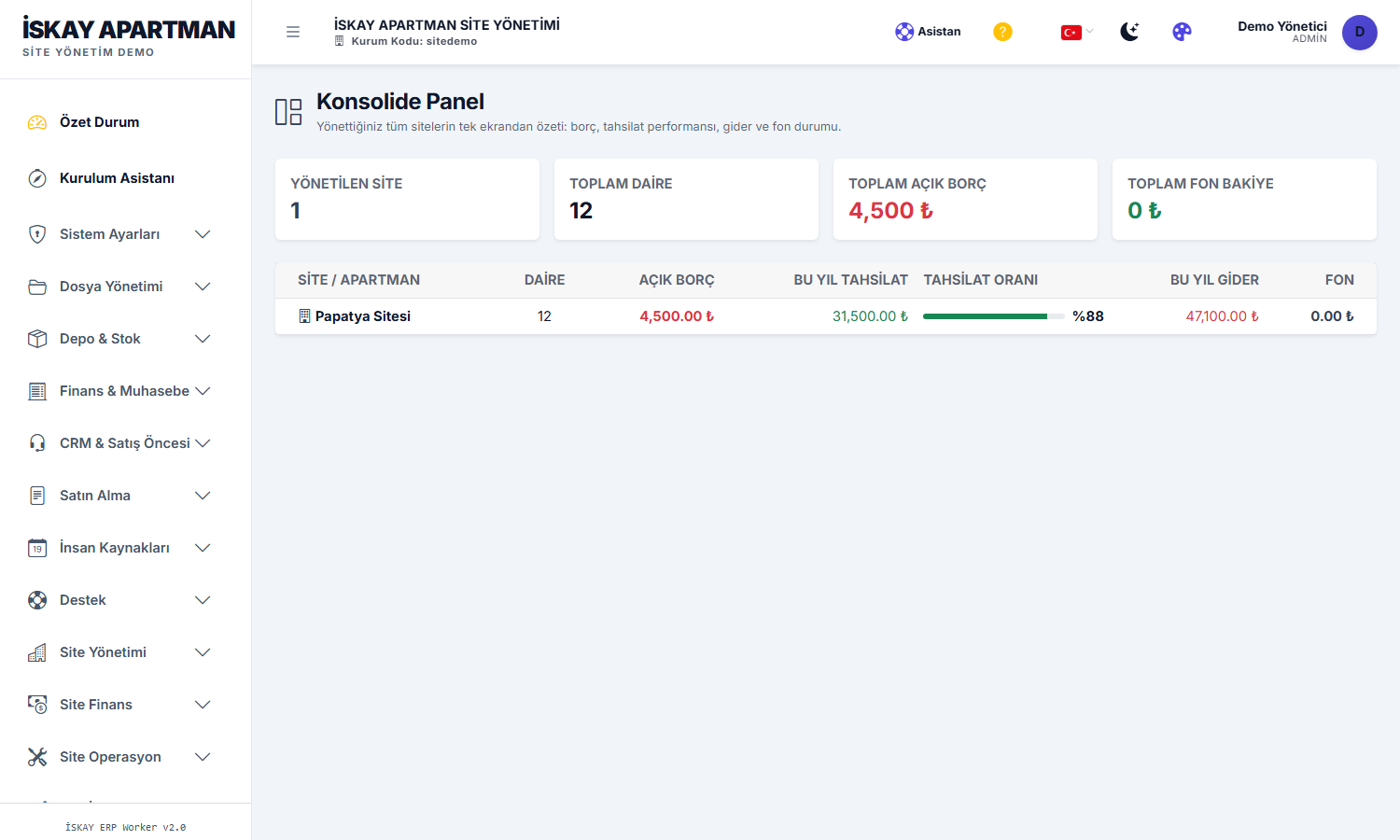This screenshot has width=1400, height=840.
Task: Click the user avatar D circle
Action: (x=1359, y=32)
